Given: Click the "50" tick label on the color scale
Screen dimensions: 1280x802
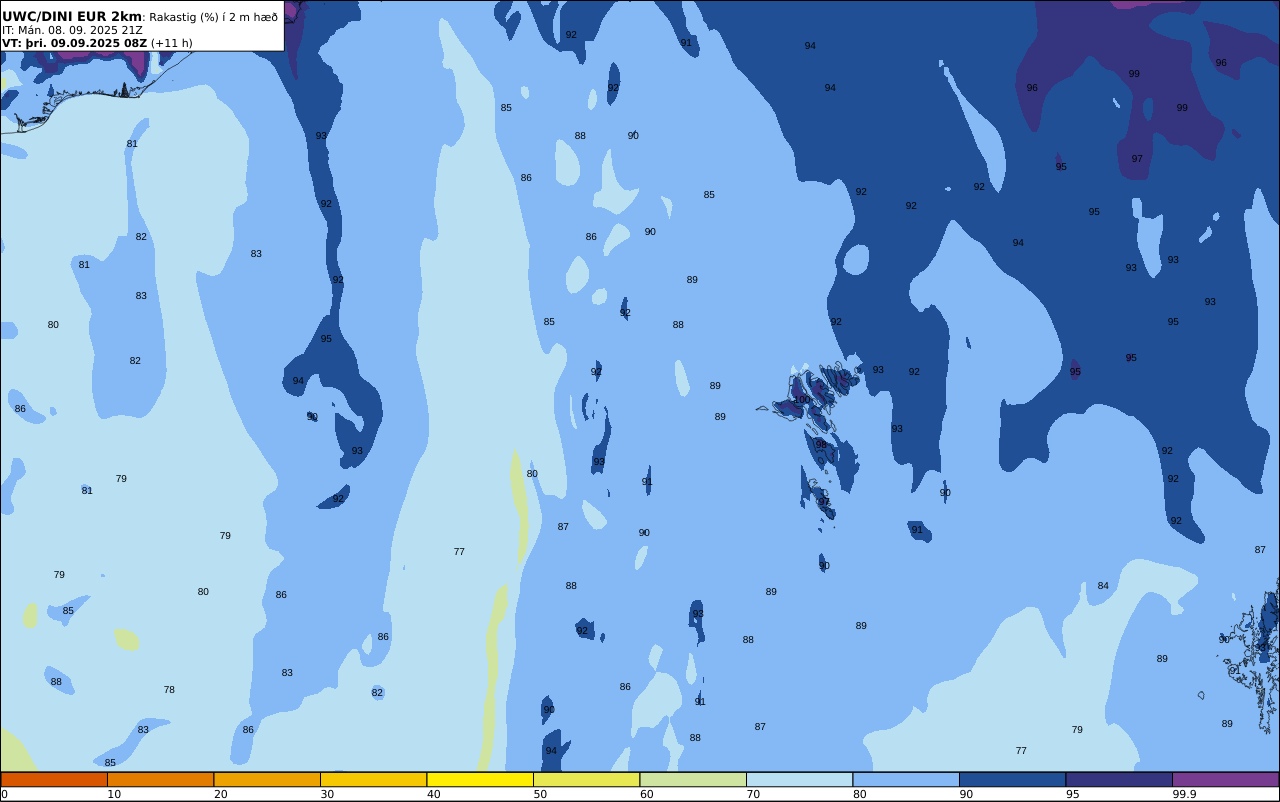Looking at the screenshot, I should pyautogui.click(x=540, y=794).
